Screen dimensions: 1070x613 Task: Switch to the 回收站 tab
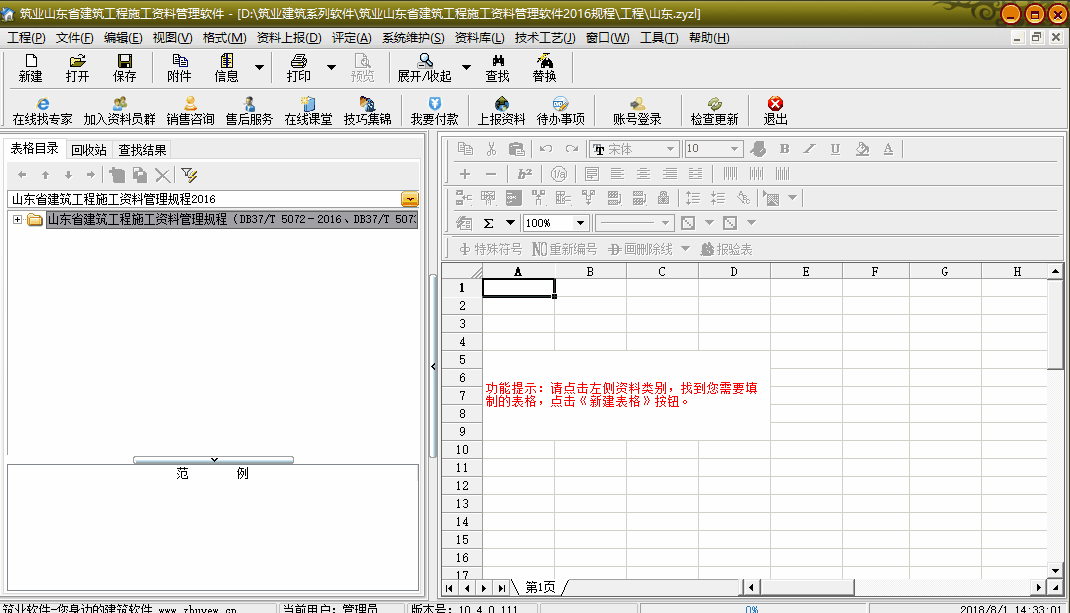click(x=89, y=150)
